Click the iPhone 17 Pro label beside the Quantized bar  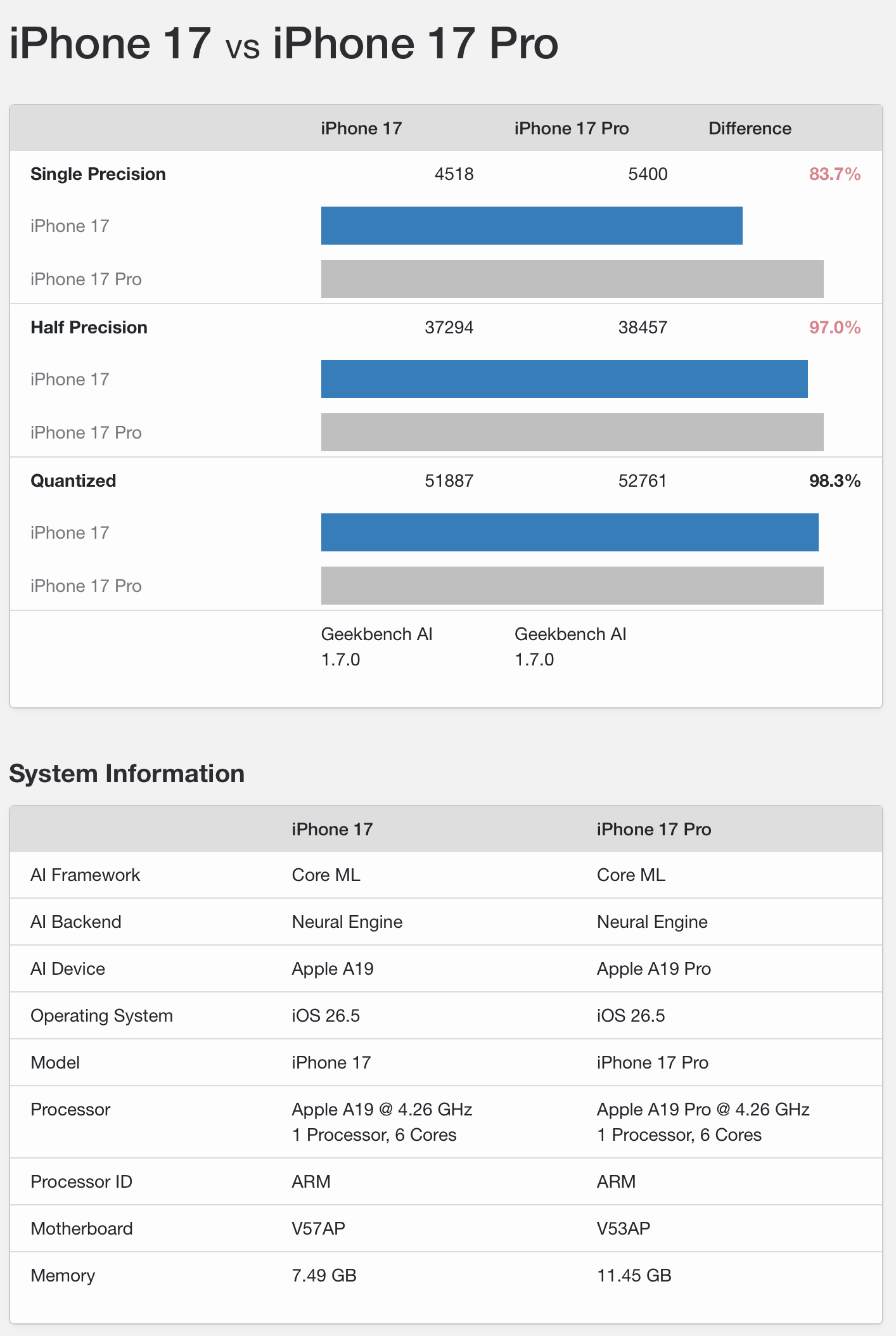(x=86, y=586)
